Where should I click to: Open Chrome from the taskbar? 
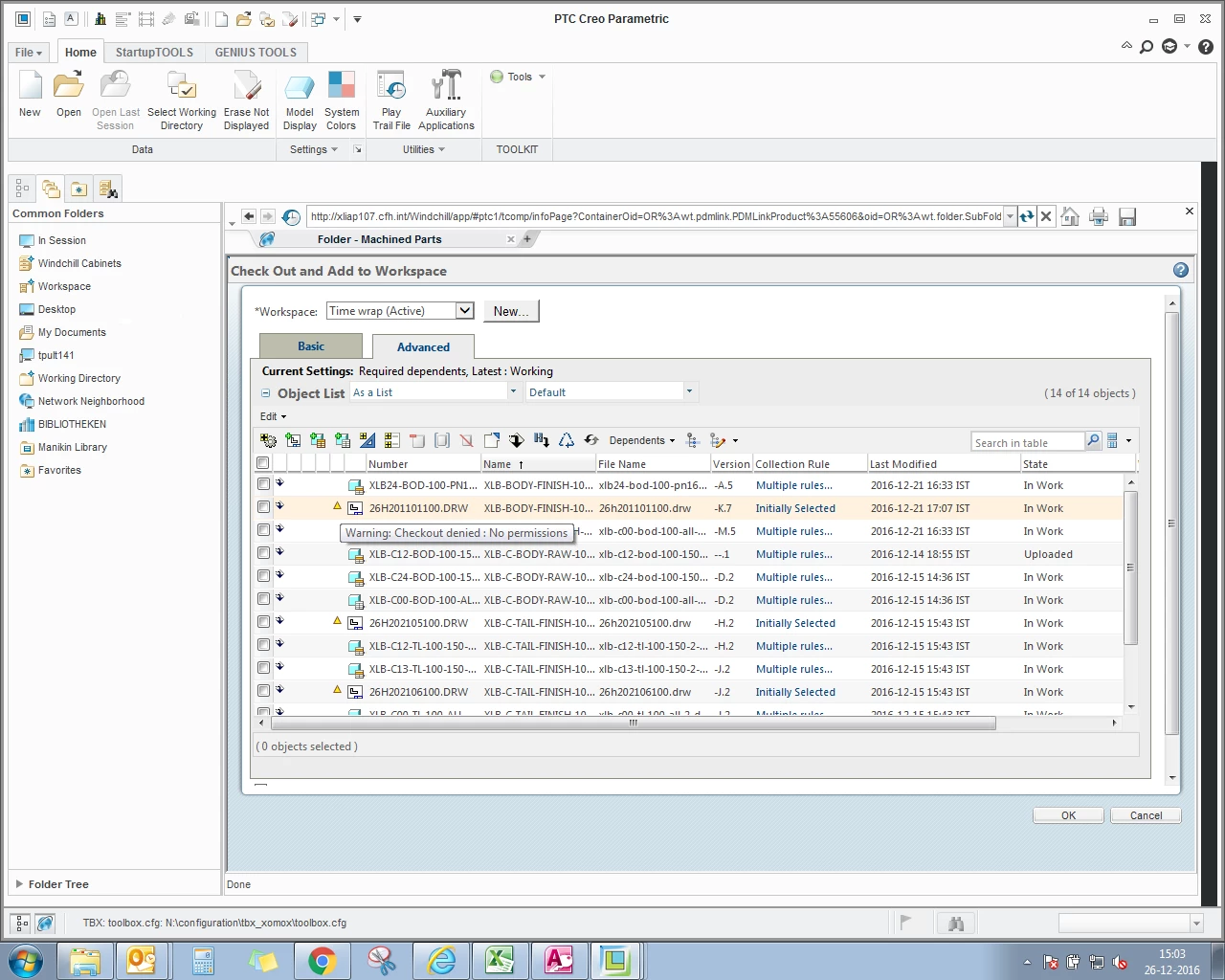click(322, 960)
